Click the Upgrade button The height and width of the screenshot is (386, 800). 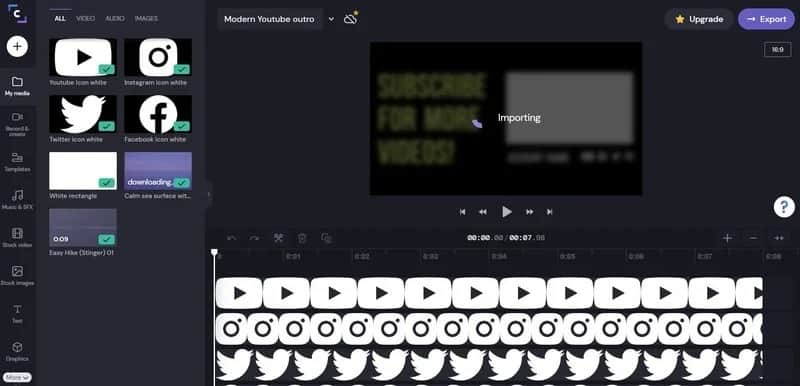click(699, 19)
